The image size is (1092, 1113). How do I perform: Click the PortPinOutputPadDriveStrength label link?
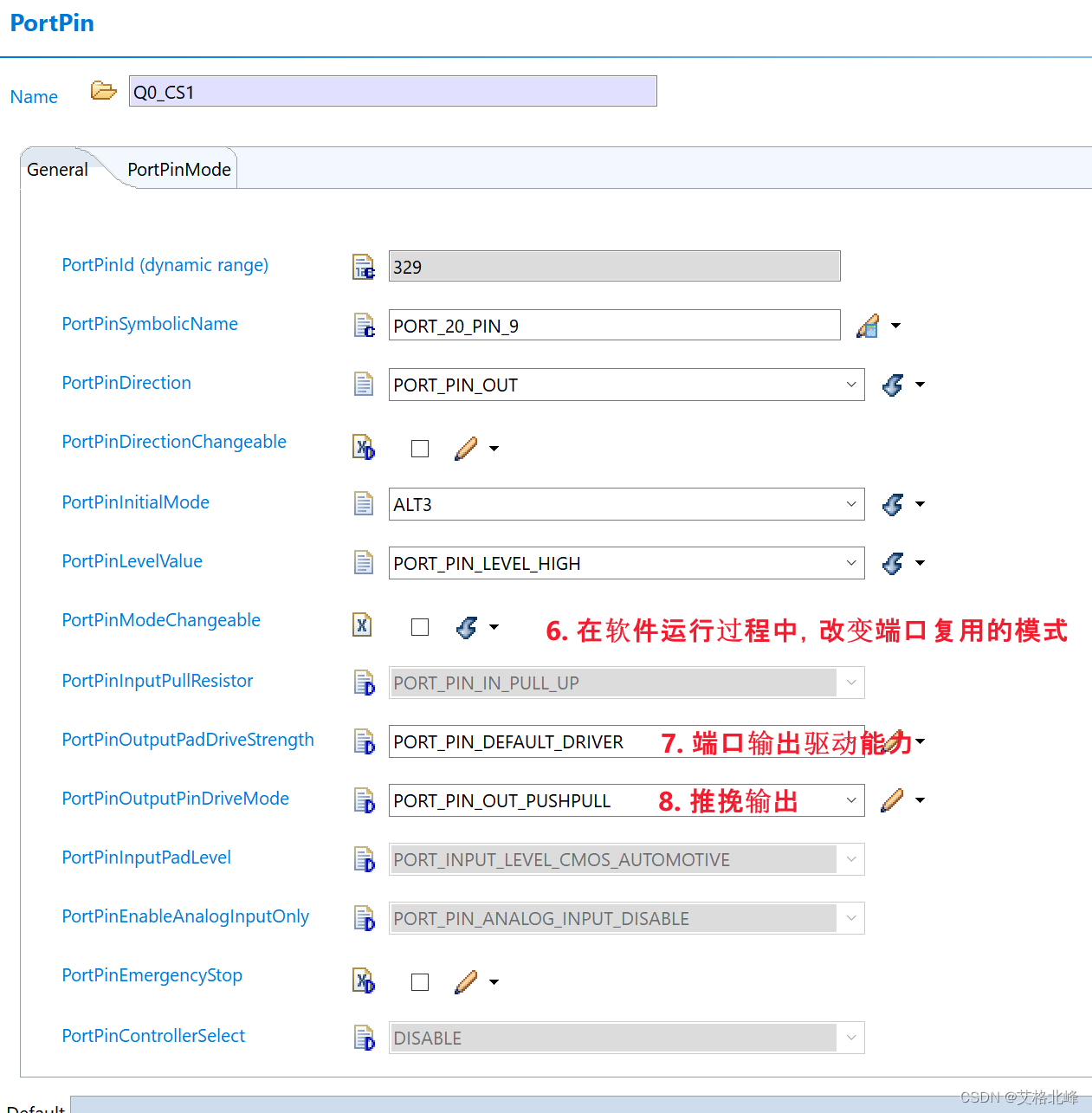(x=188, y=740)
